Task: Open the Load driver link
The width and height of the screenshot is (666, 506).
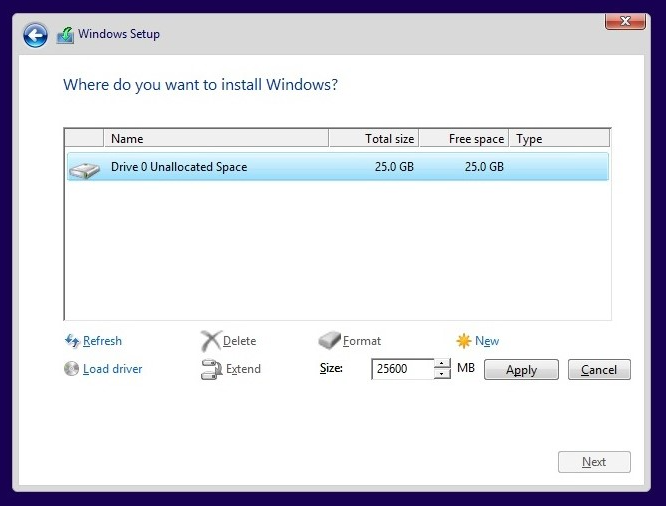Action: (x=113, y=369)
